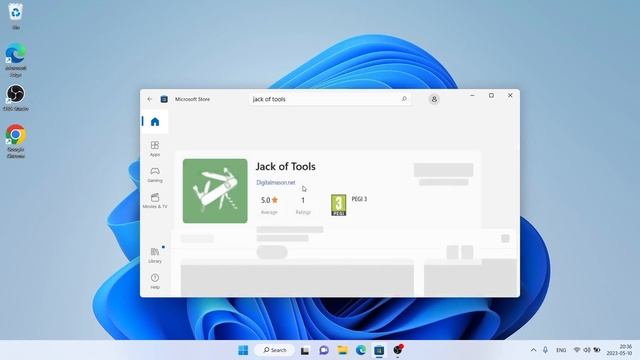Click the Jack of Tools app icon
Image resolution: width=640 pixels, height=360 pixels.
tap(215, 191)
